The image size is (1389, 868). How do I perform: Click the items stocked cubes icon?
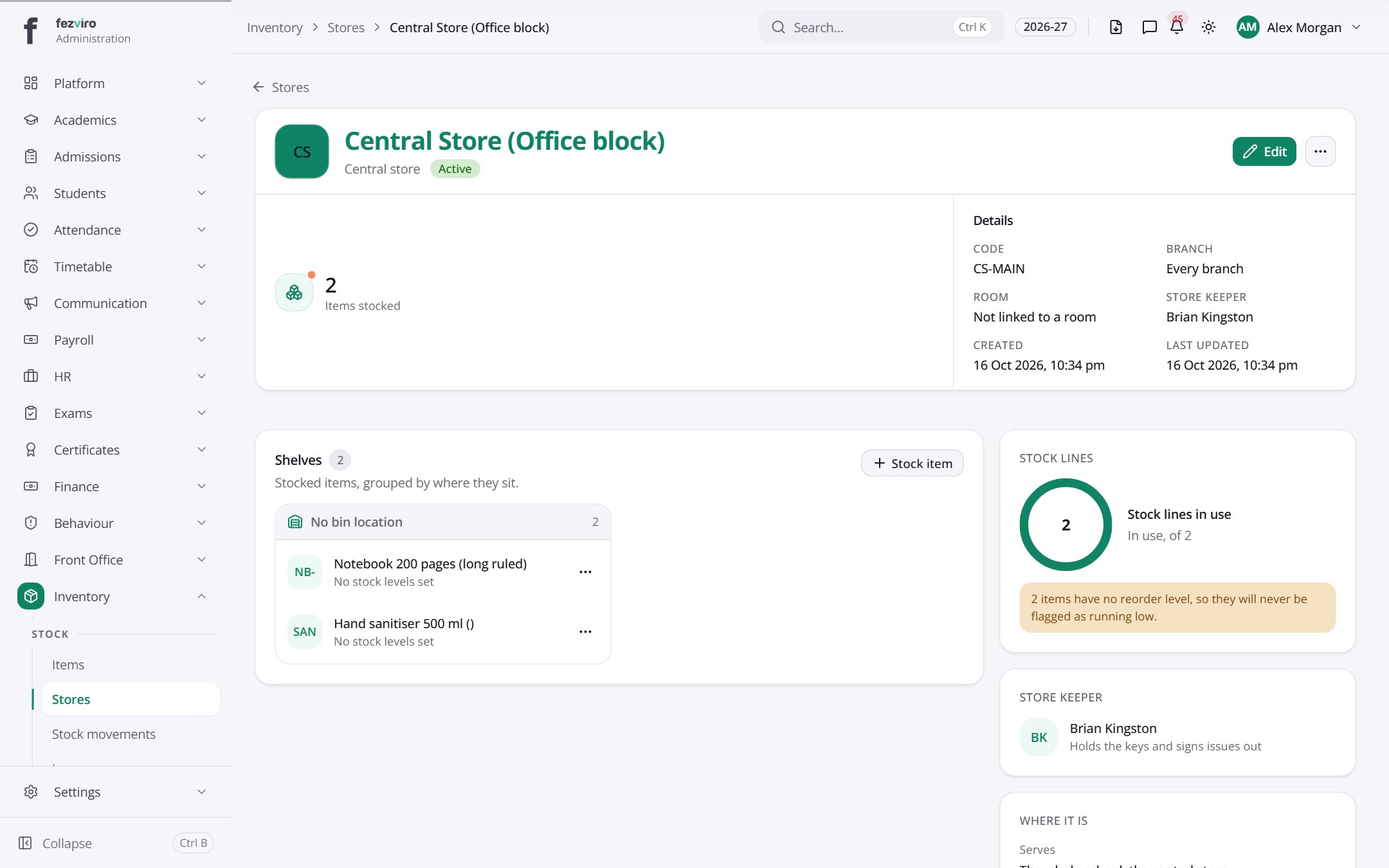295,293
